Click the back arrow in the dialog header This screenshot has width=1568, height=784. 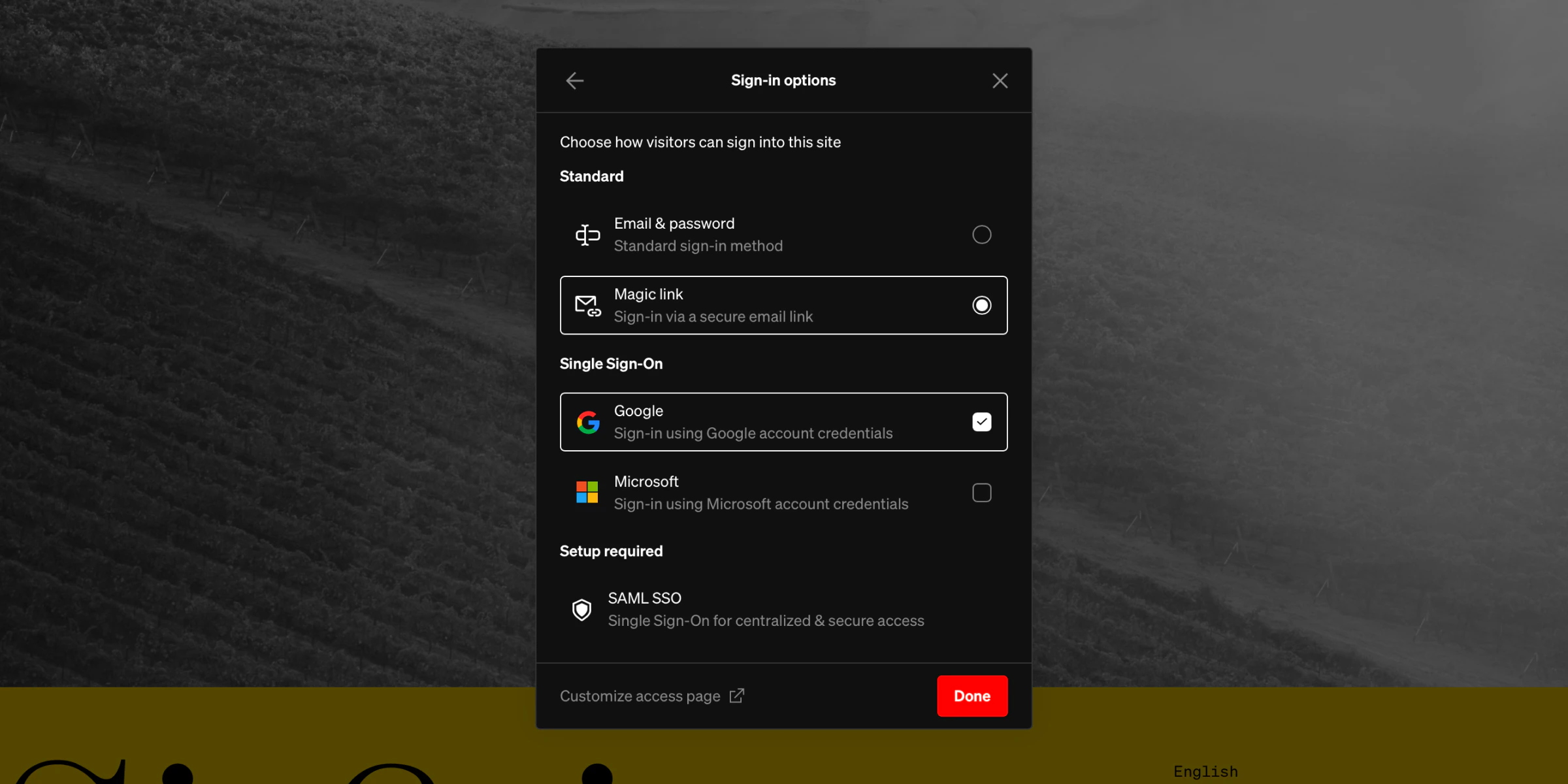tap(574, 80)
